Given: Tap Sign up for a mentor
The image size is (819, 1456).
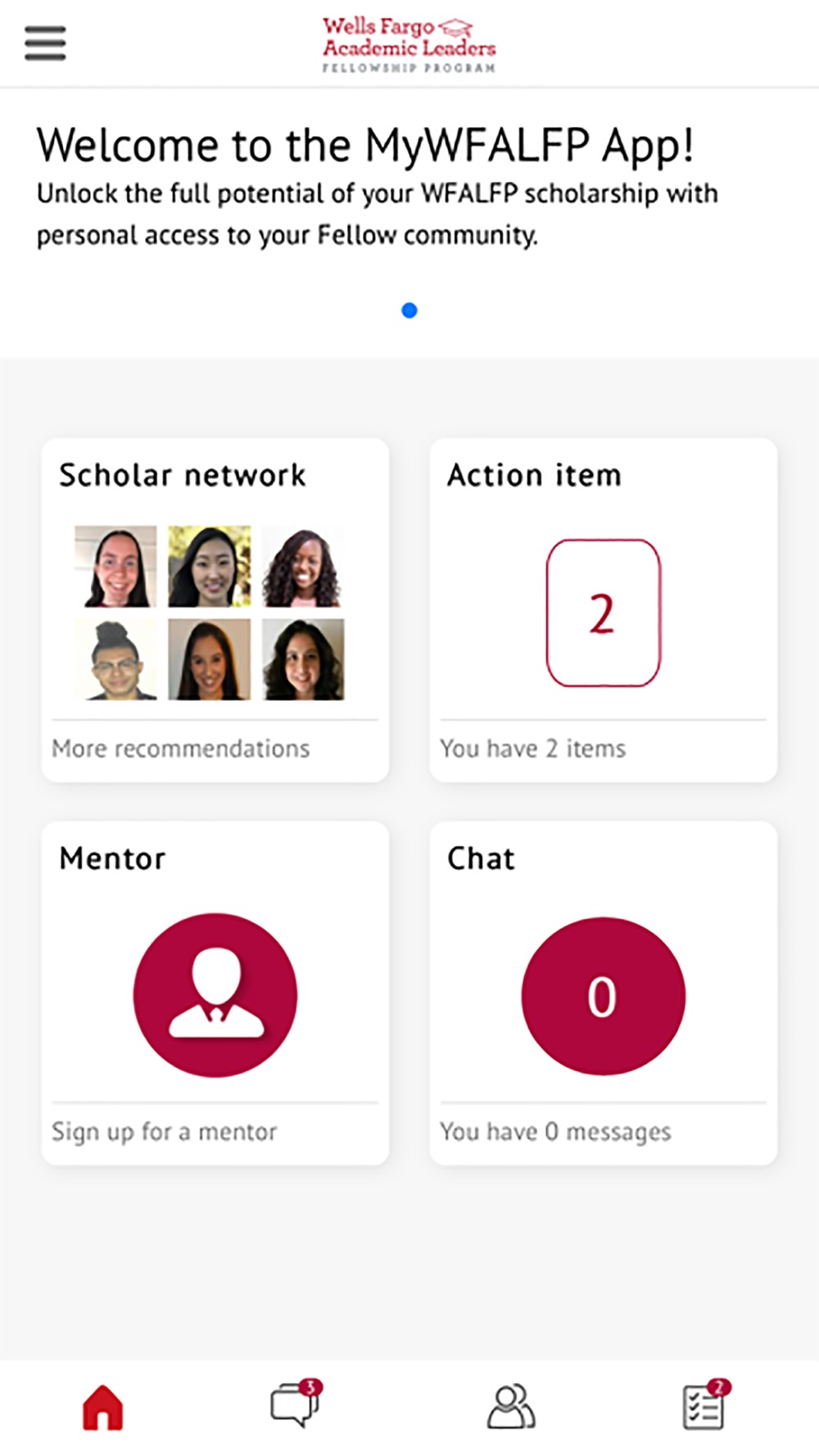Looking at the screenshot, I should 164,1132.
